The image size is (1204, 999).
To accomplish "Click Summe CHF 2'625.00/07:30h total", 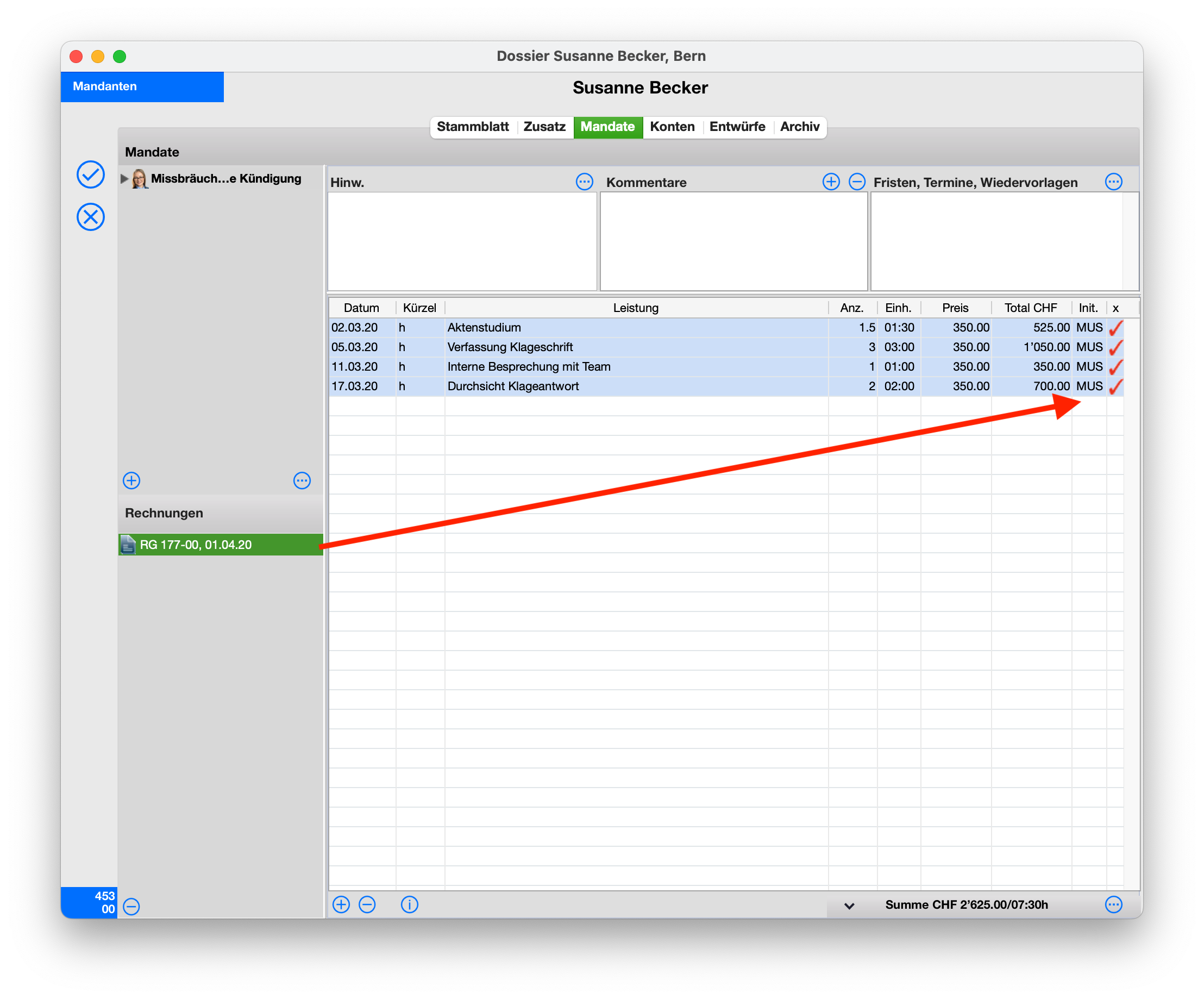I will pos(966,905).
